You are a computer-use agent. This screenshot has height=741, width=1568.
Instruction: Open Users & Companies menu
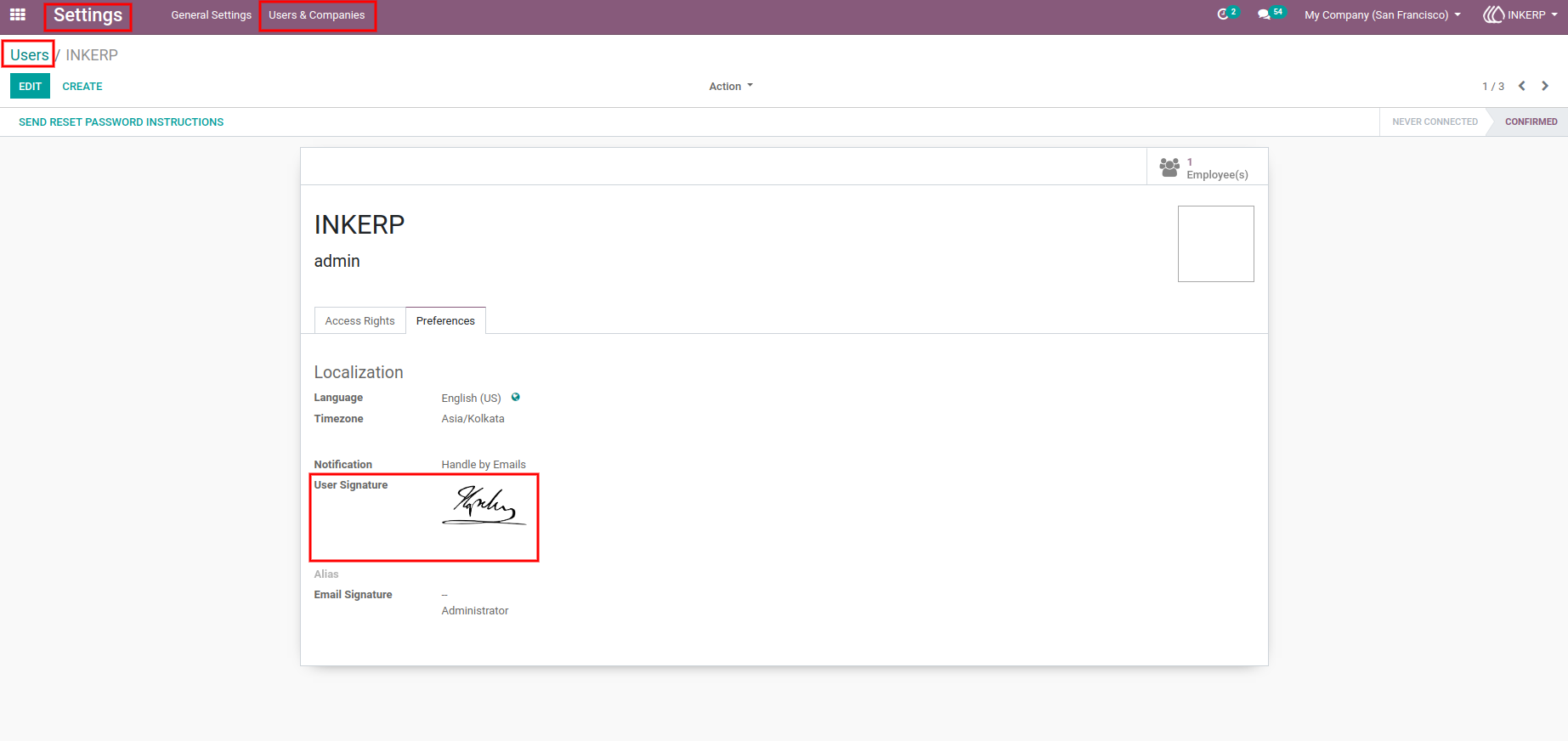tap(317, 14)
